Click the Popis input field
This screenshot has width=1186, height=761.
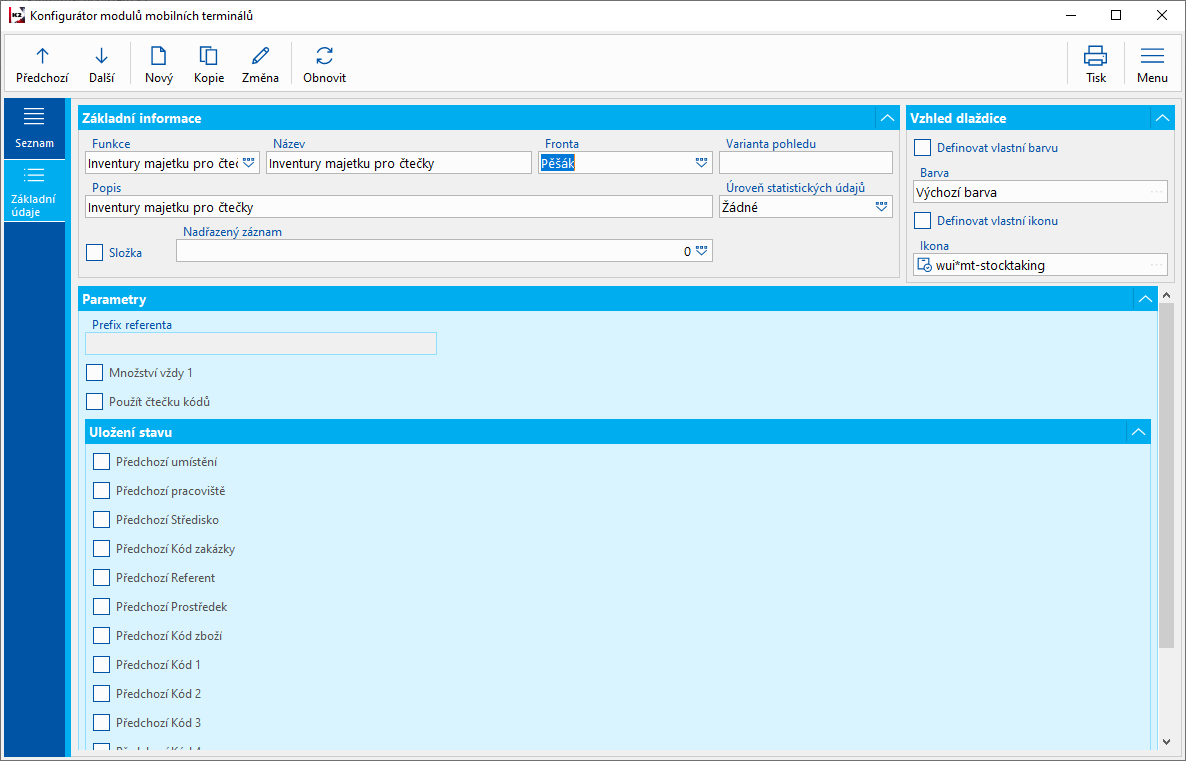click(399, 207)
